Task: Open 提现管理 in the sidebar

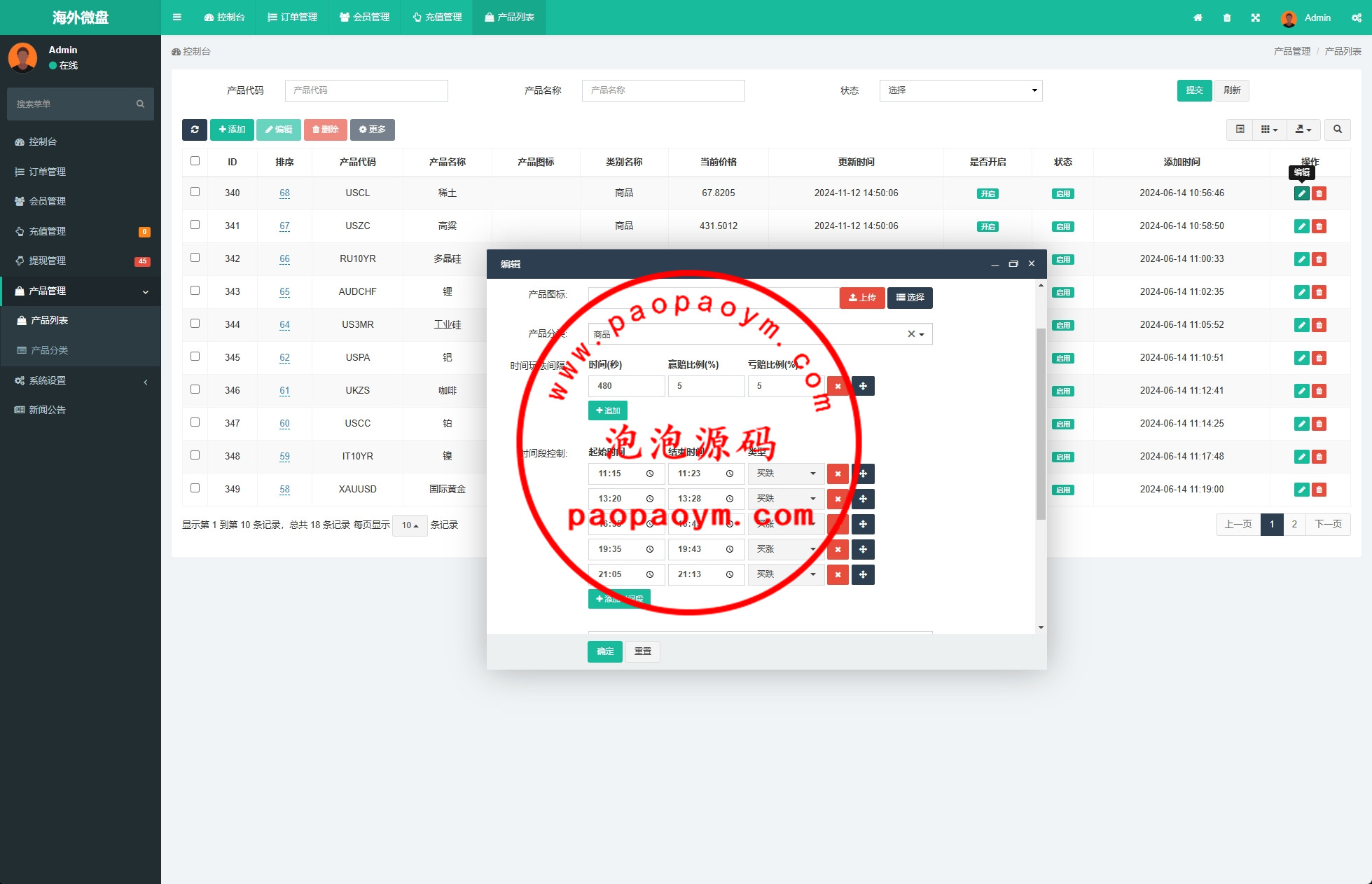Action: point(81,261)
